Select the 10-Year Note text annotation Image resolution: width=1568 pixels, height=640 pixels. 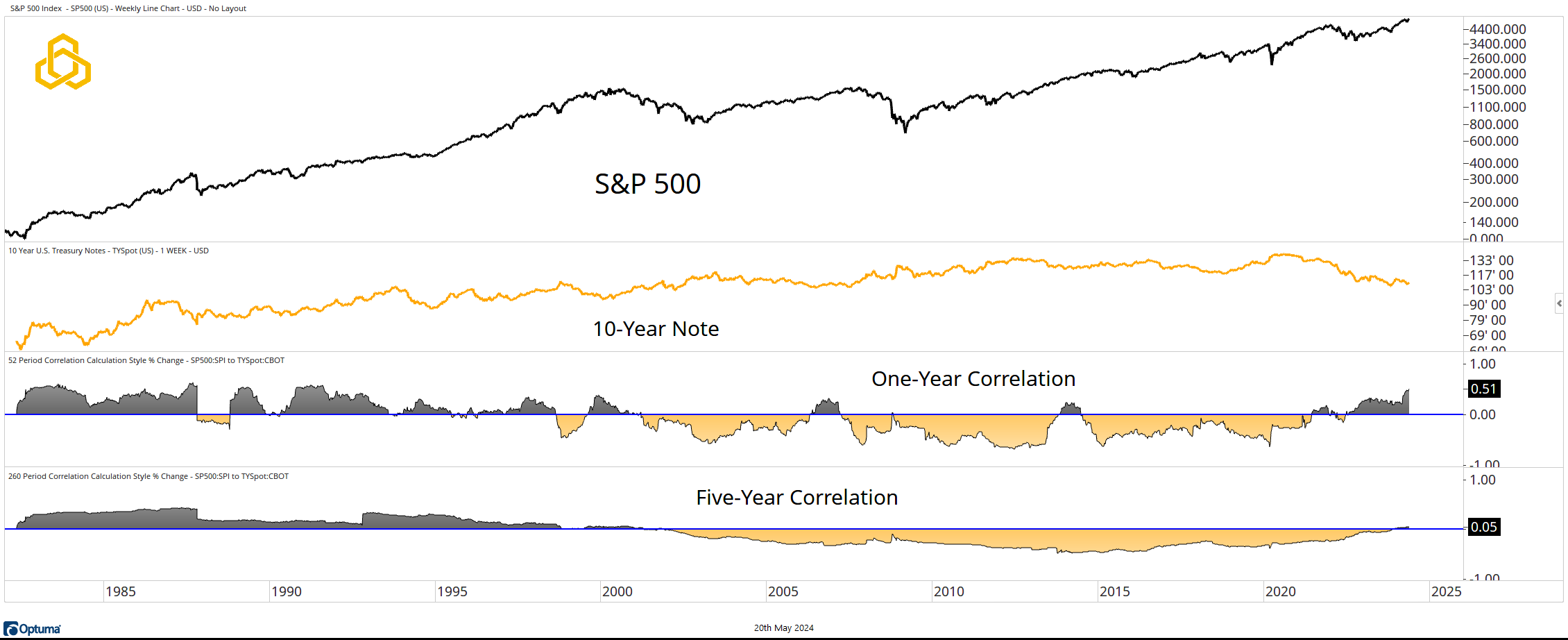click(656, 328)
